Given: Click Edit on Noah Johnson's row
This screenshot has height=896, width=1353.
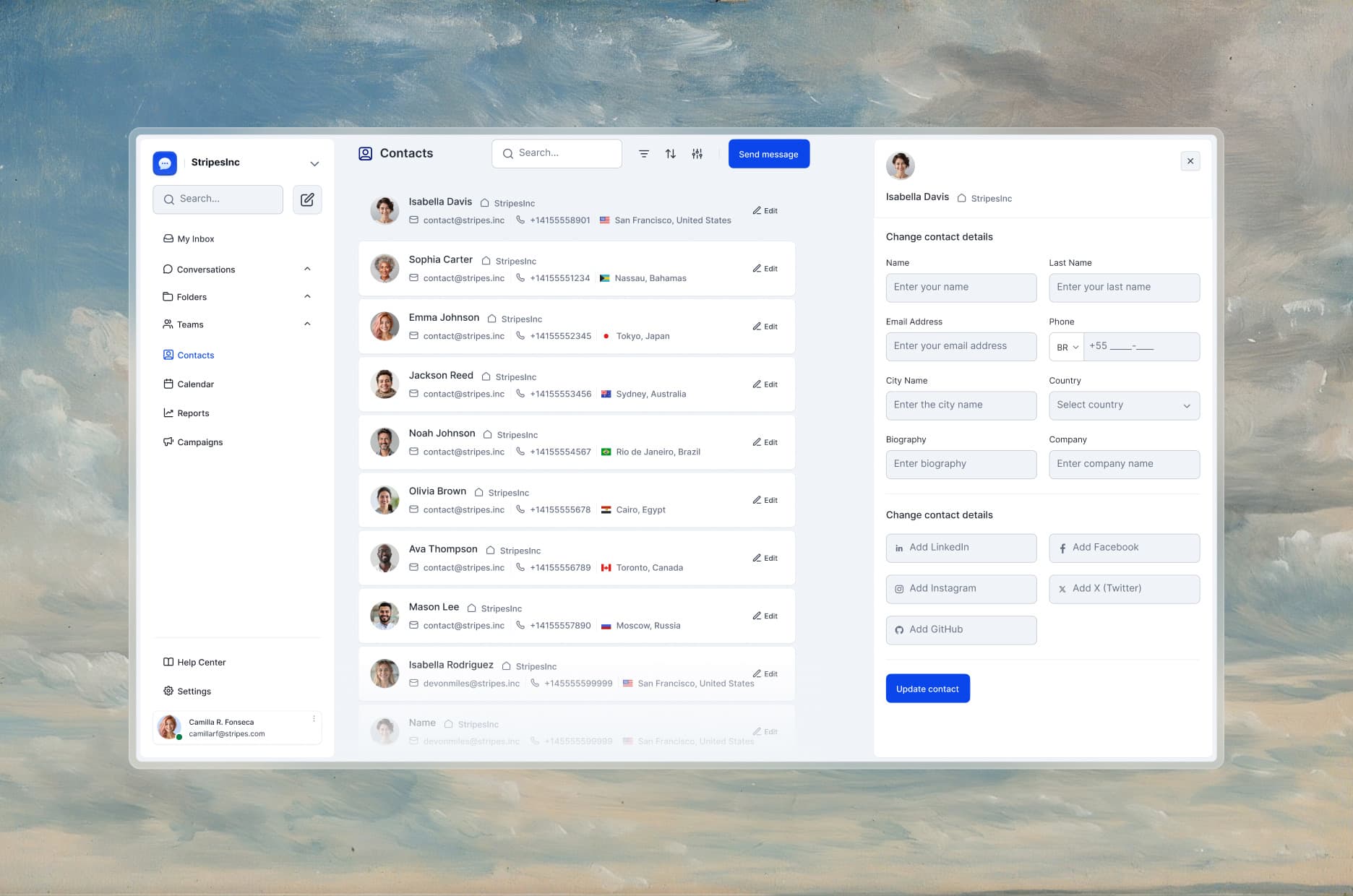Looking at the screenshot, I should (765, 442).
